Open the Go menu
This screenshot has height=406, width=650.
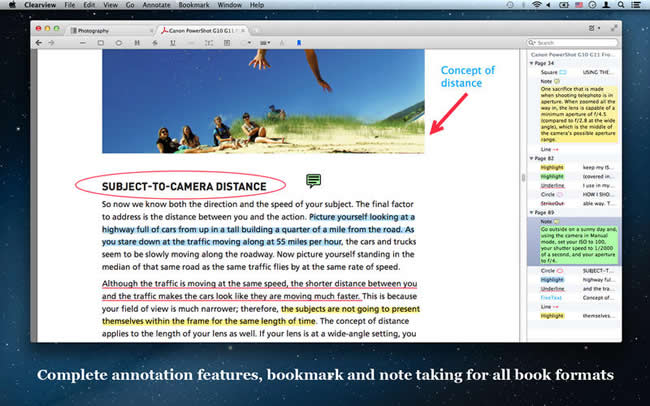click(130, 5)
